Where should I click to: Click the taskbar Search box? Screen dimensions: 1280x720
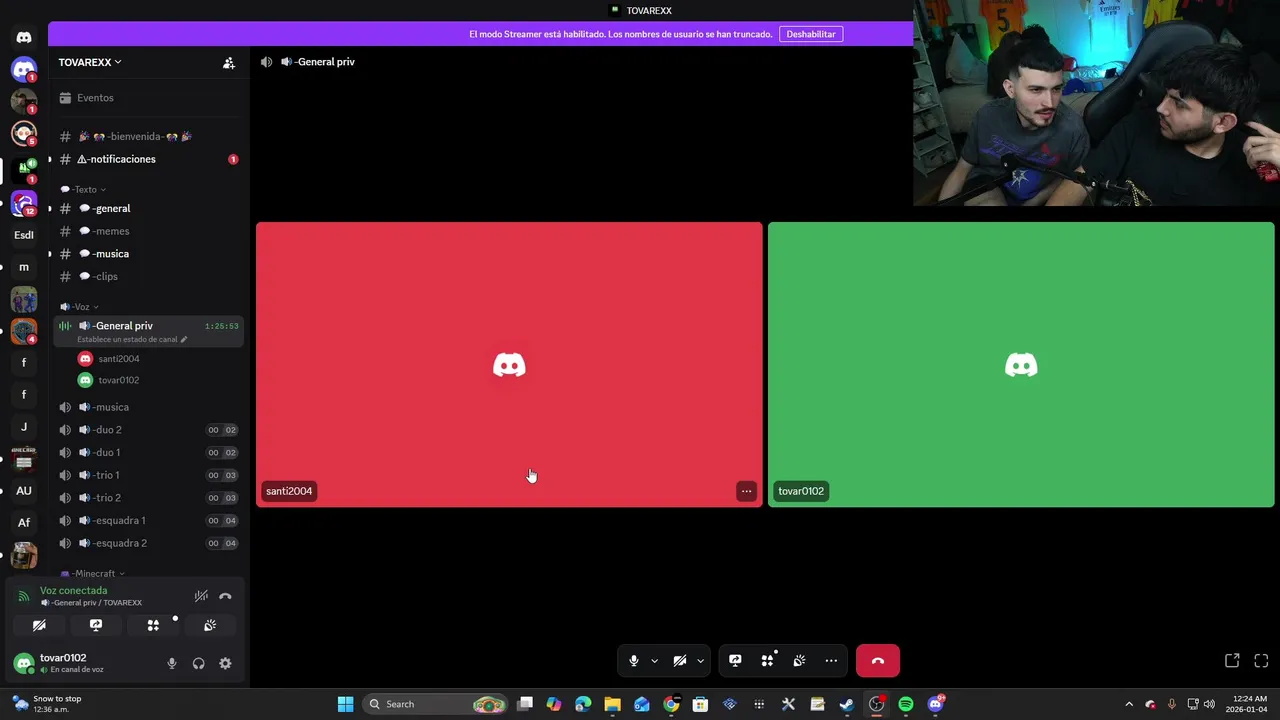click(x=436, y=704)
